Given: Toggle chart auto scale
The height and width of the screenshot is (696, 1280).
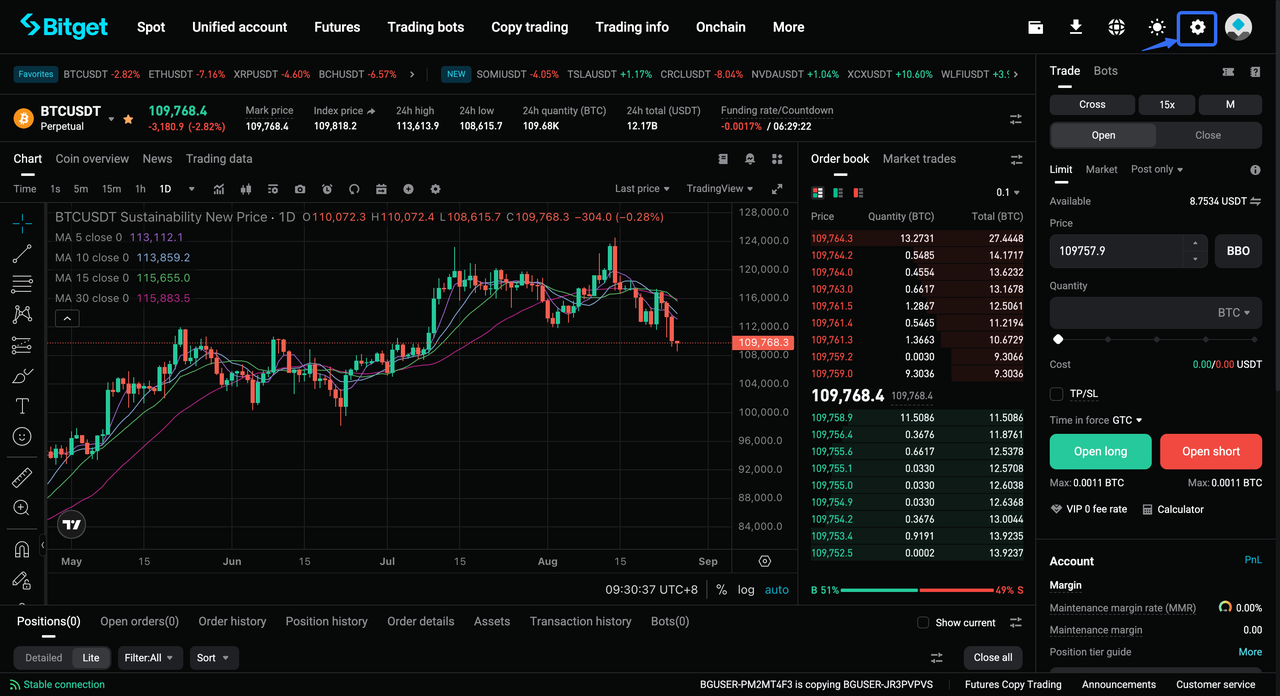Looking at the screenshot, I should [x=777, y=590].
